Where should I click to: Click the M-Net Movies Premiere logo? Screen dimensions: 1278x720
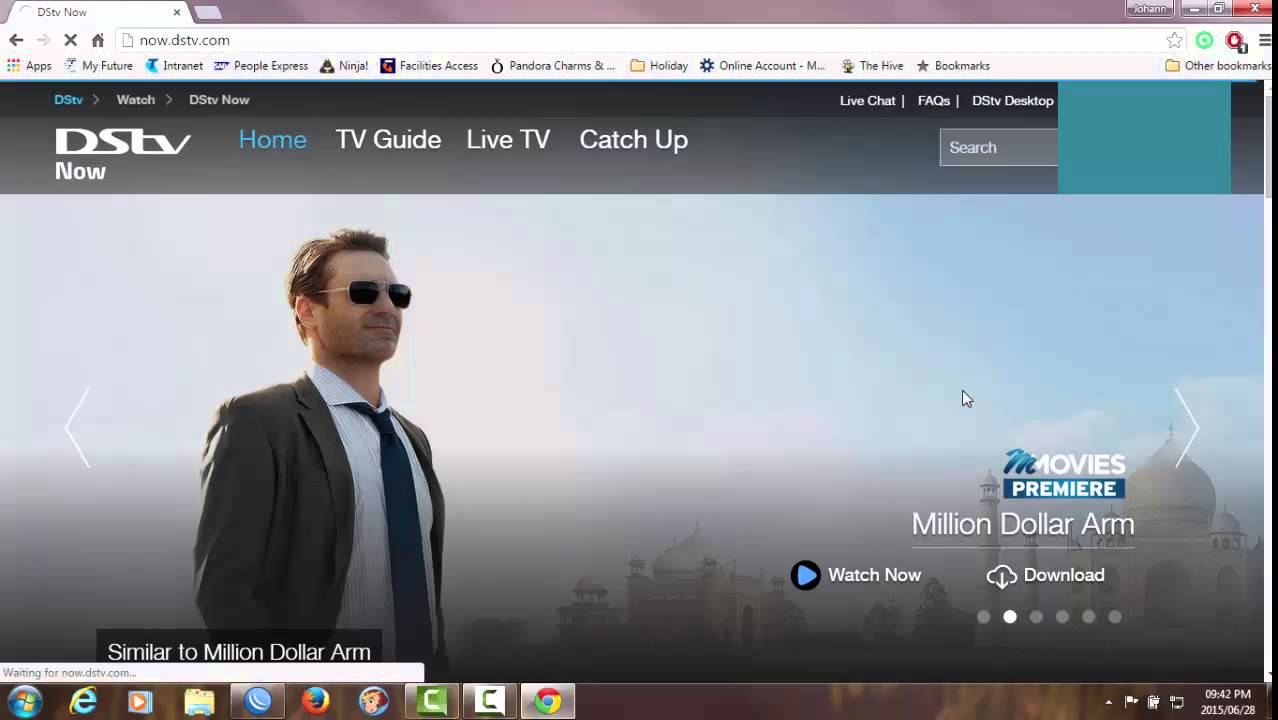[1064, 474]
